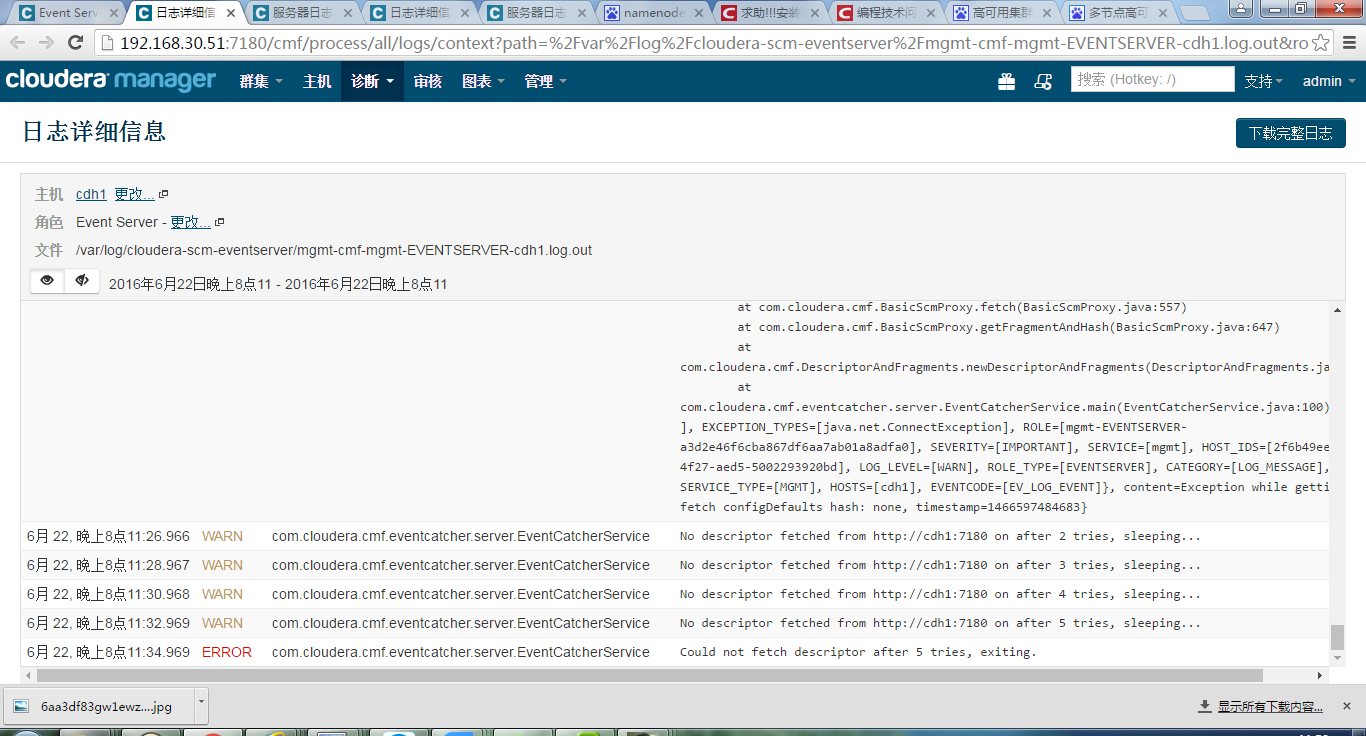The image size is (1366, 736).
Task: Click the 'after 3 tries' WARN message
Action: pyautogui.click(x=940, y=565)
